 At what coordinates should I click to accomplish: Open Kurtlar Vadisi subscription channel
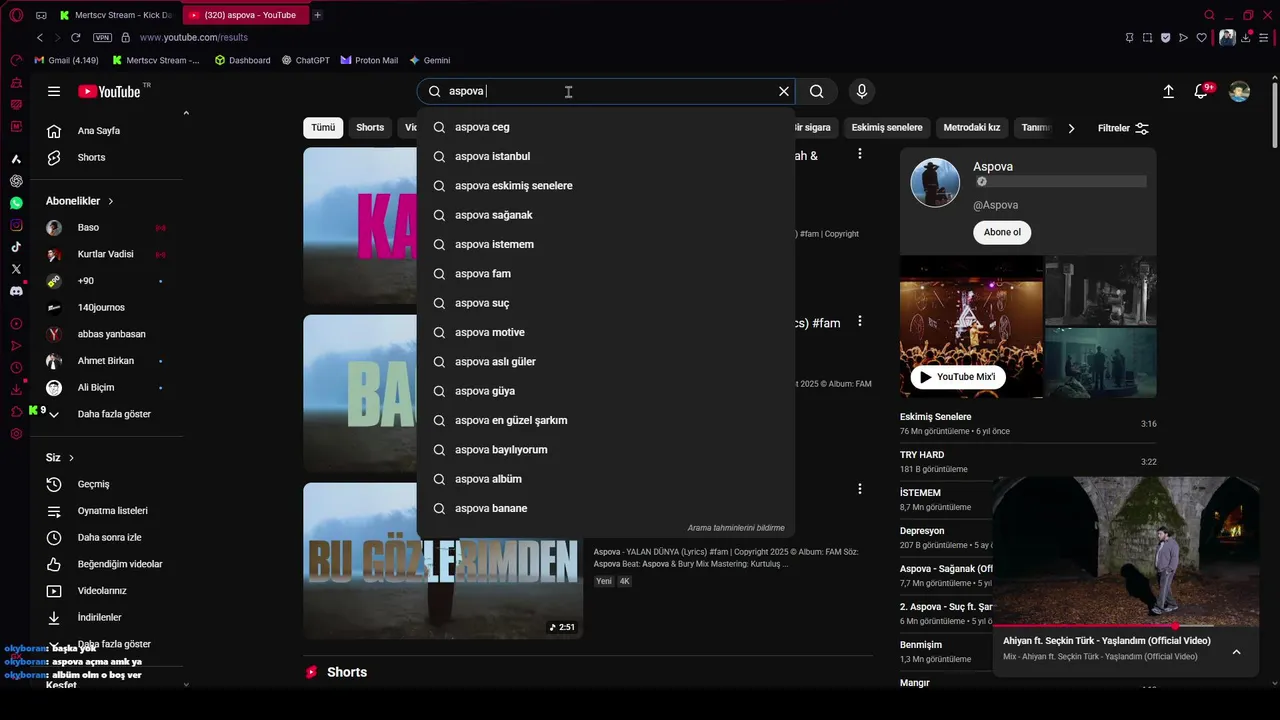click(107, 254)
